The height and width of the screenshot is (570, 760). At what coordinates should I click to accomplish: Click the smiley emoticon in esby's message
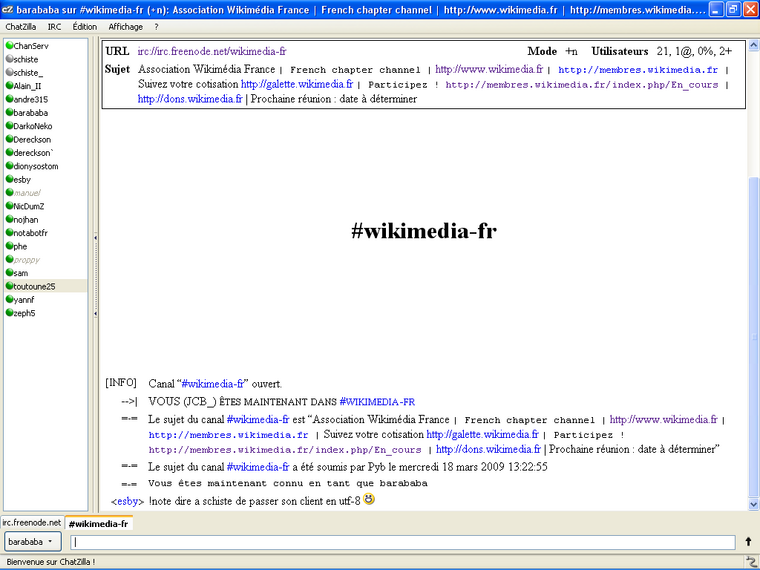coord(369,499)
